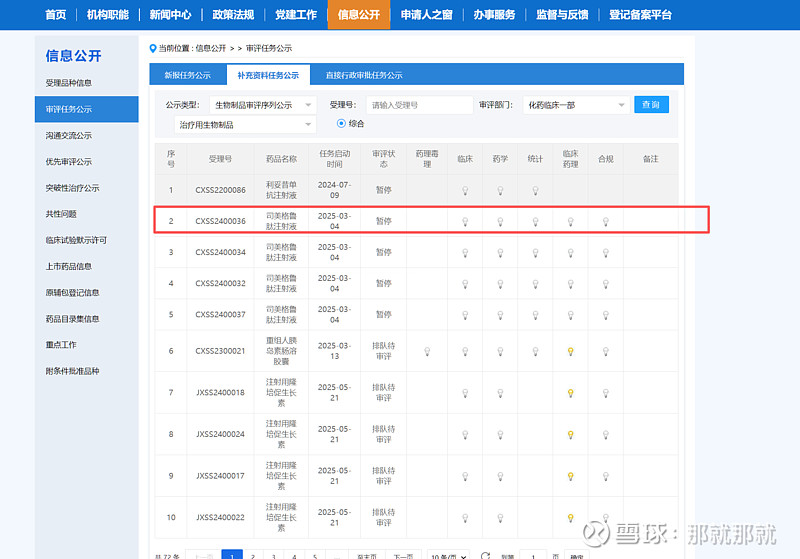Click the 查询 search button

(x=651, y=105)
